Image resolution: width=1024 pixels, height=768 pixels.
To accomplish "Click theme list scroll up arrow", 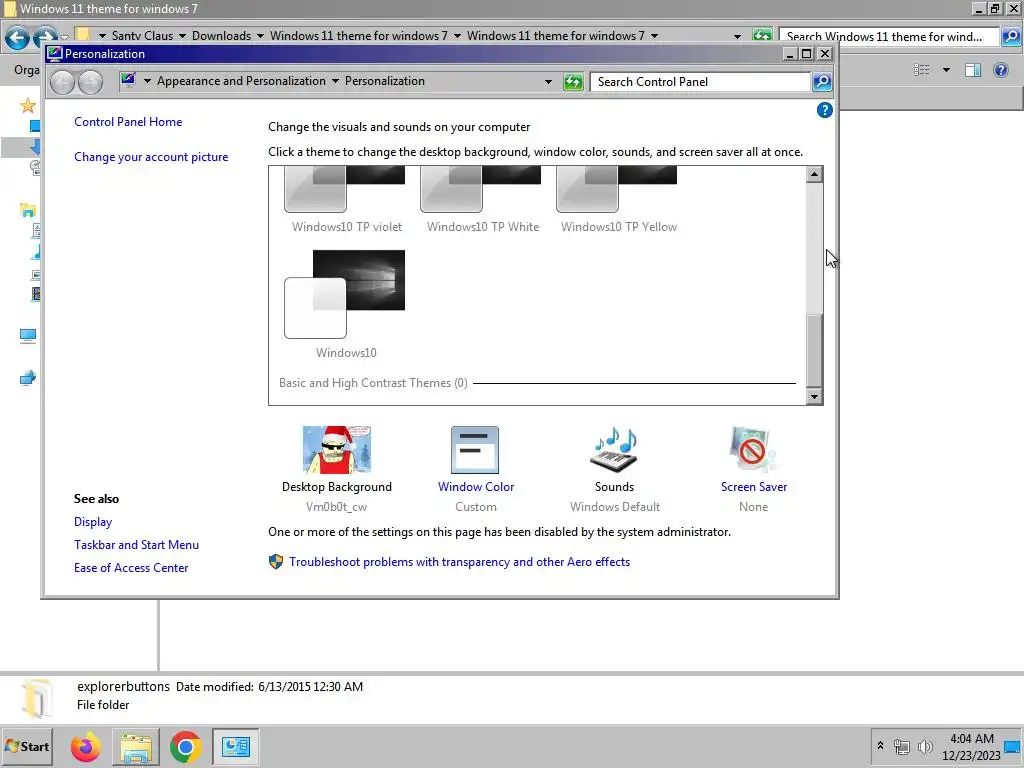I will point(814,174).
